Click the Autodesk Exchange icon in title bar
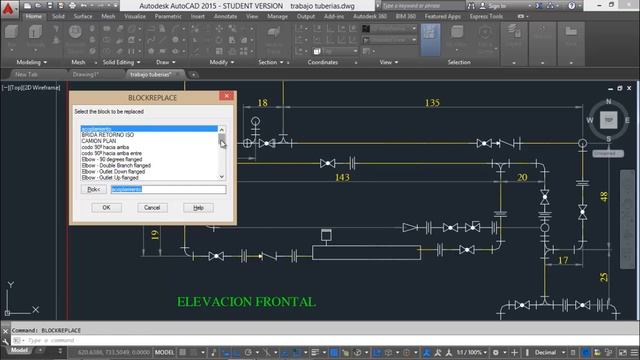Image resolution: width=640 pixels, height=360 pixels. pyautogui.click(x=540, y=6)
